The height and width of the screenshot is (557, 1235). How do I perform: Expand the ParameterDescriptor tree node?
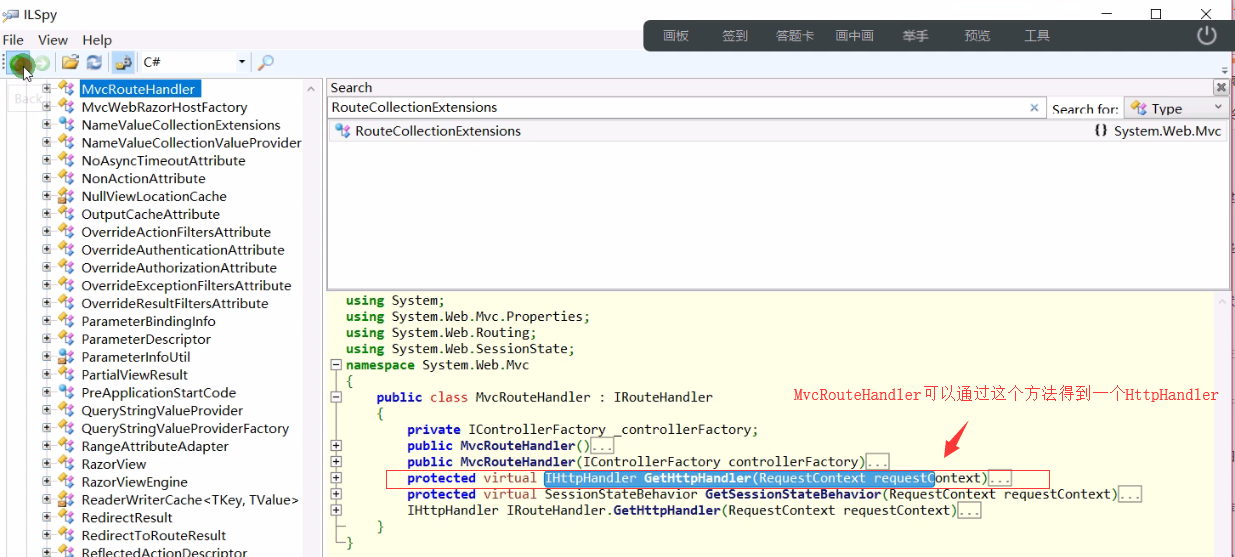pos(46,339)
